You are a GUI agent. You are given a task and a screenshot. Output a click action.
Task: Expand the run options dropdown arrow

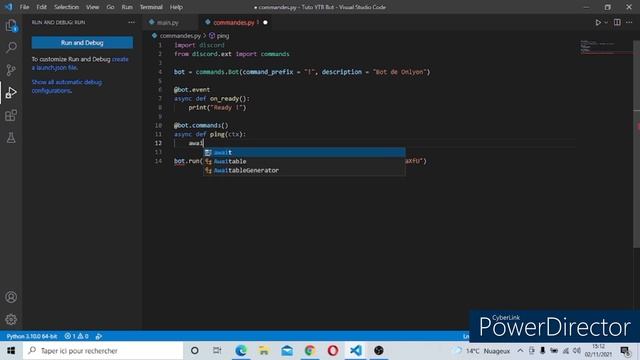(606, 22)
